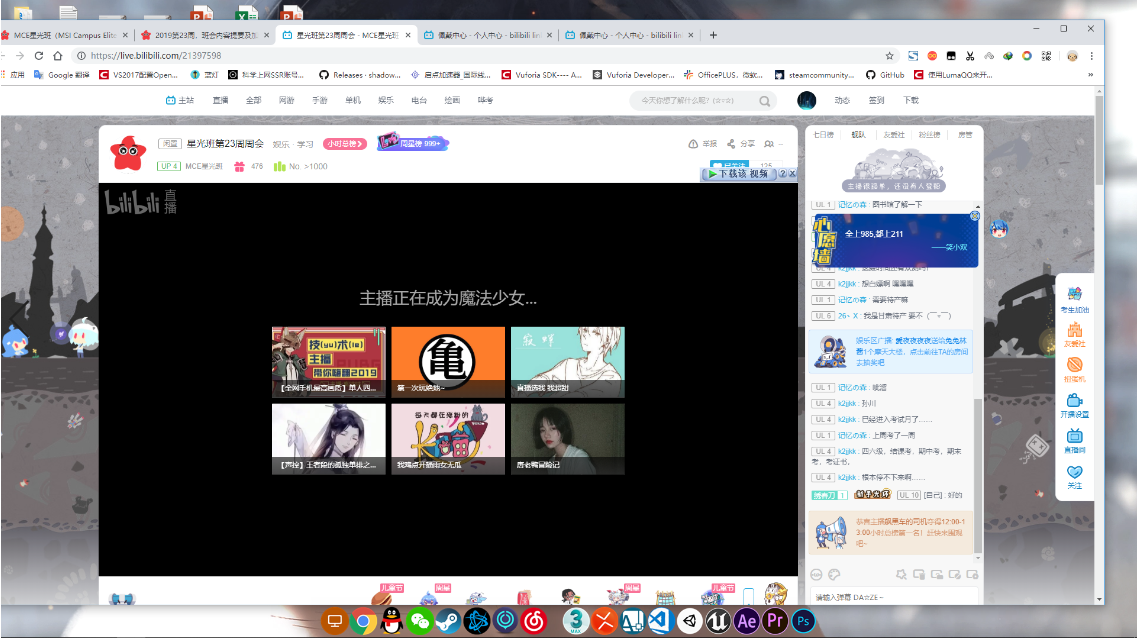Open the 直播 navigation menu item
The height and width of the screenshot is (639, 1139).
(220, 100)
